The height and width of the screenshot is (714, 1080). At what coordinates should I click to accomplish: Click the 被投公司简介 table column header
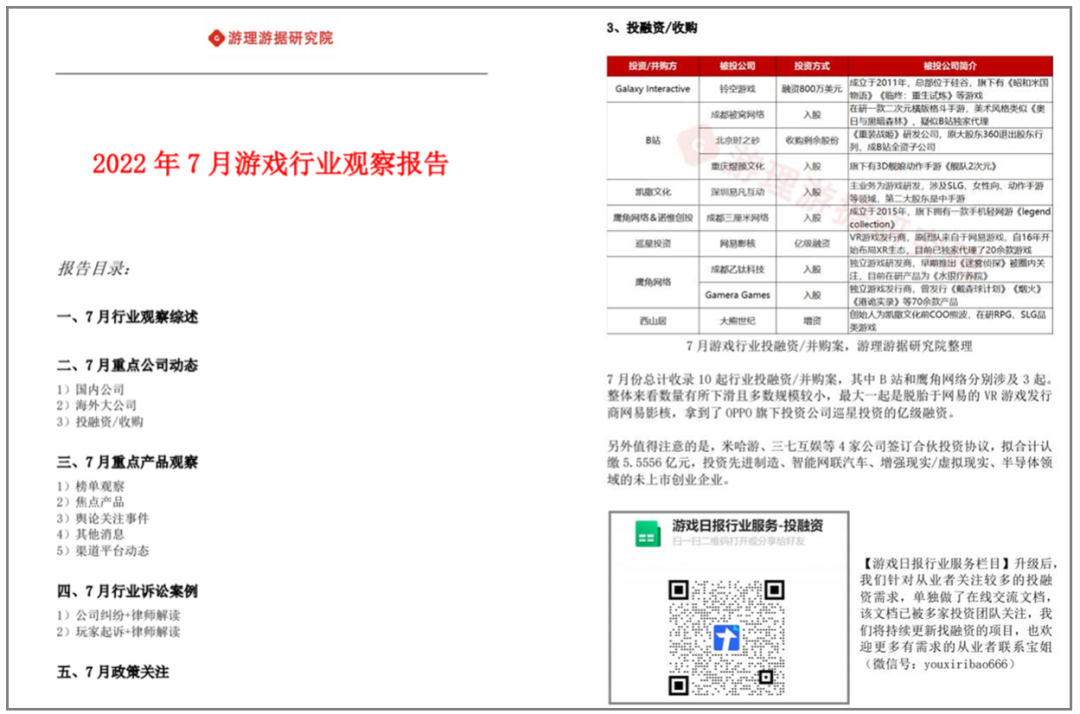click(949, 66)
